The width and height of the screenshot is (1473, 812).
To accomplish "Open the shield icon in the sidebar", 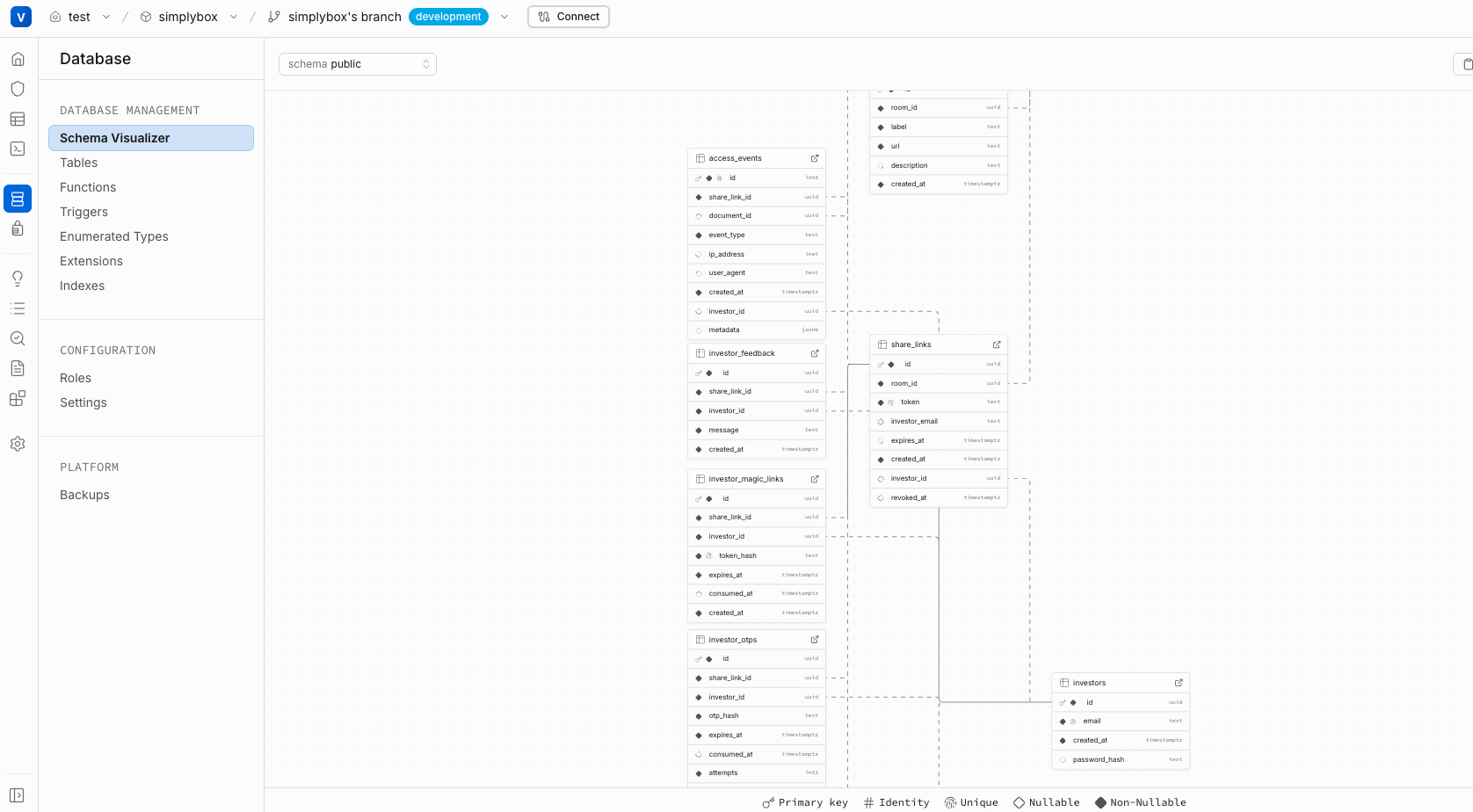I will pos(18,89).
